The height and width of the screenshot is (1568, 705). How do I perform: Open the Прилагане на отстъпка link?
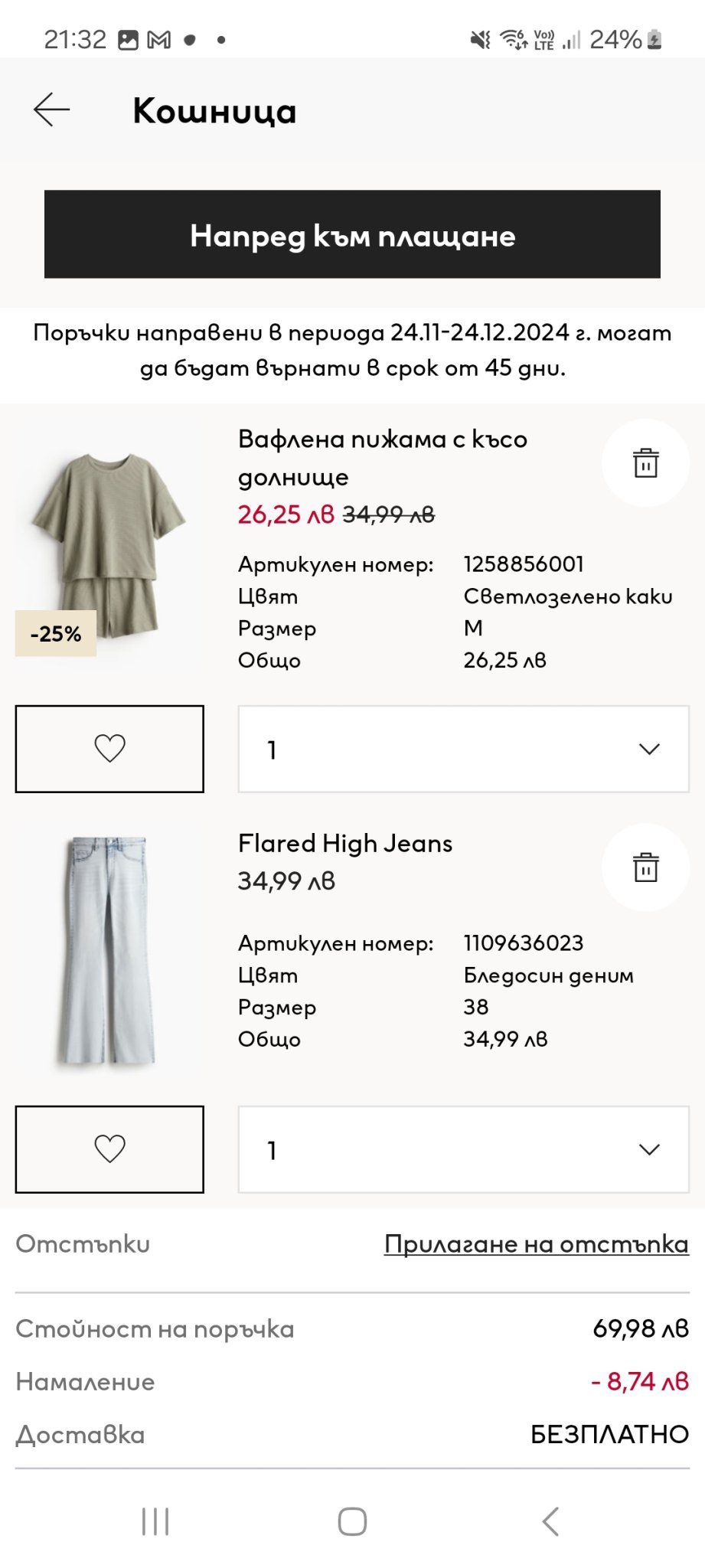(536, 1243)
